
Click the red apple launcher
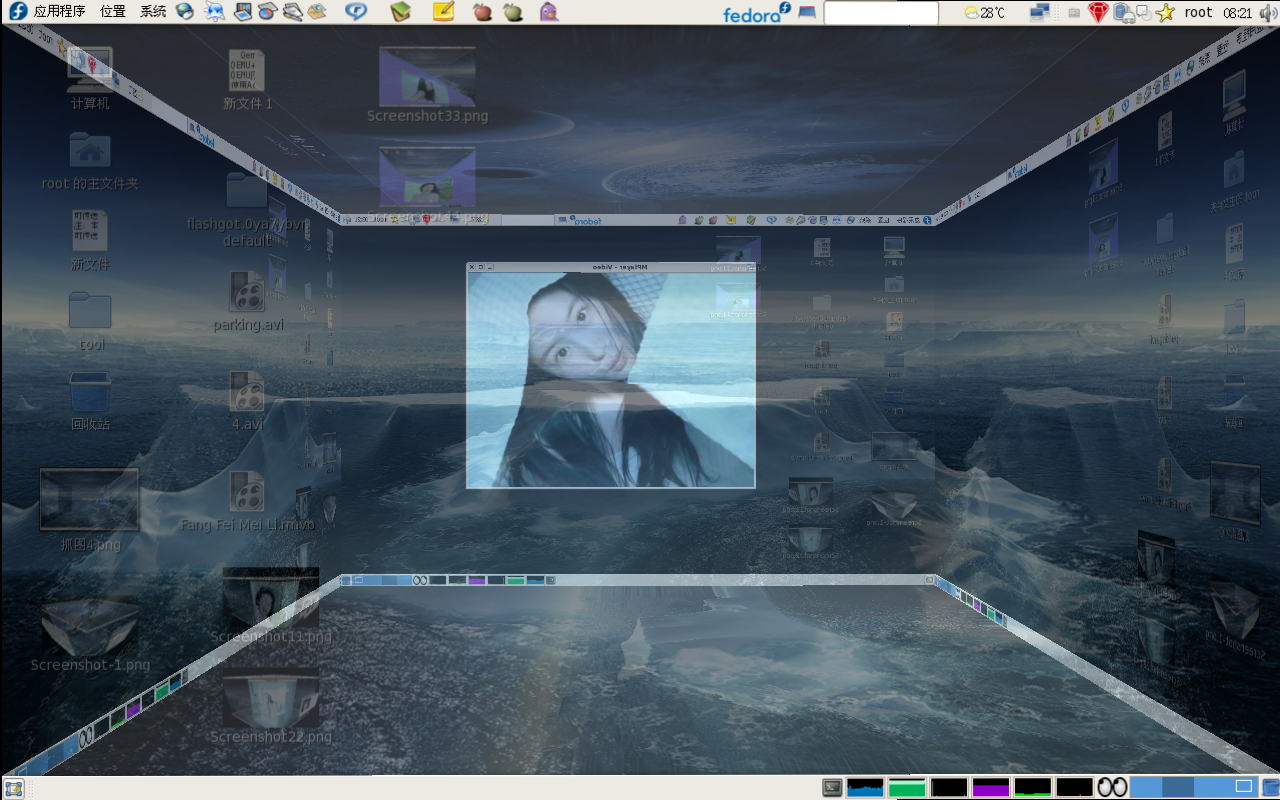(x=482, y=12)
